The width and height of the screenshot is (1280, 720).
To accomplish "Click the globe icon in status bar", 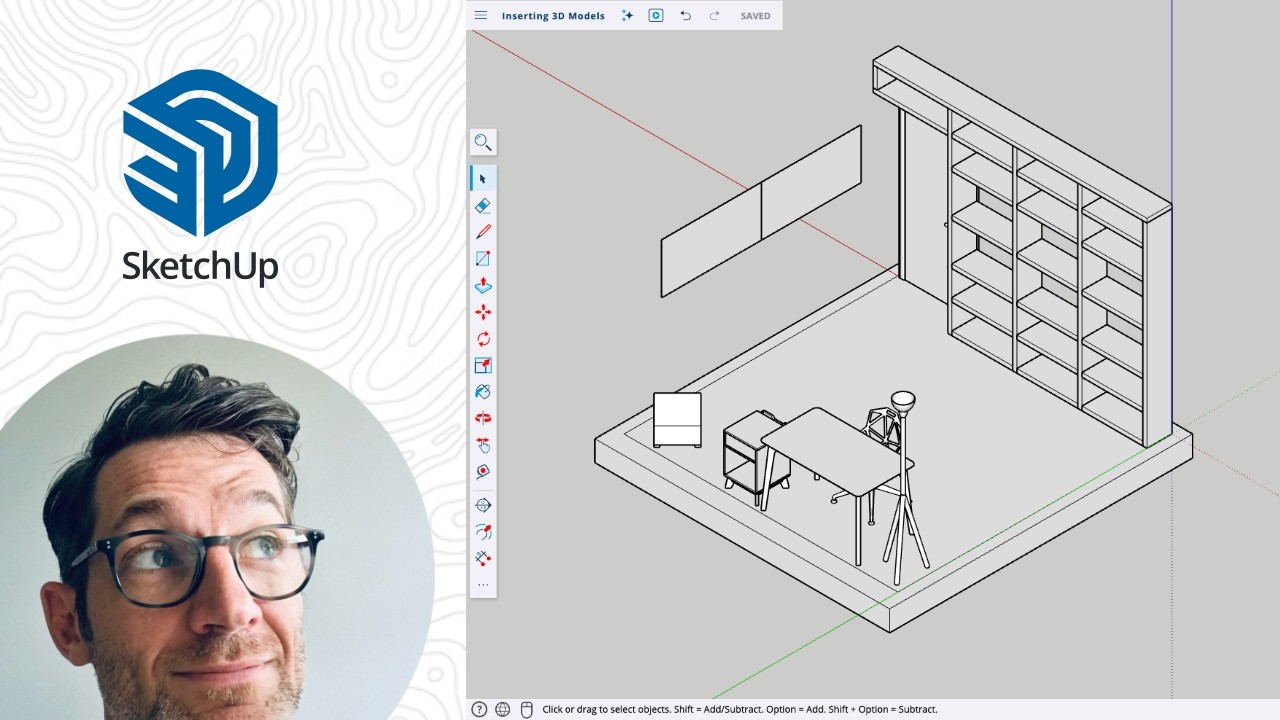I will click(x=503, y=709).
